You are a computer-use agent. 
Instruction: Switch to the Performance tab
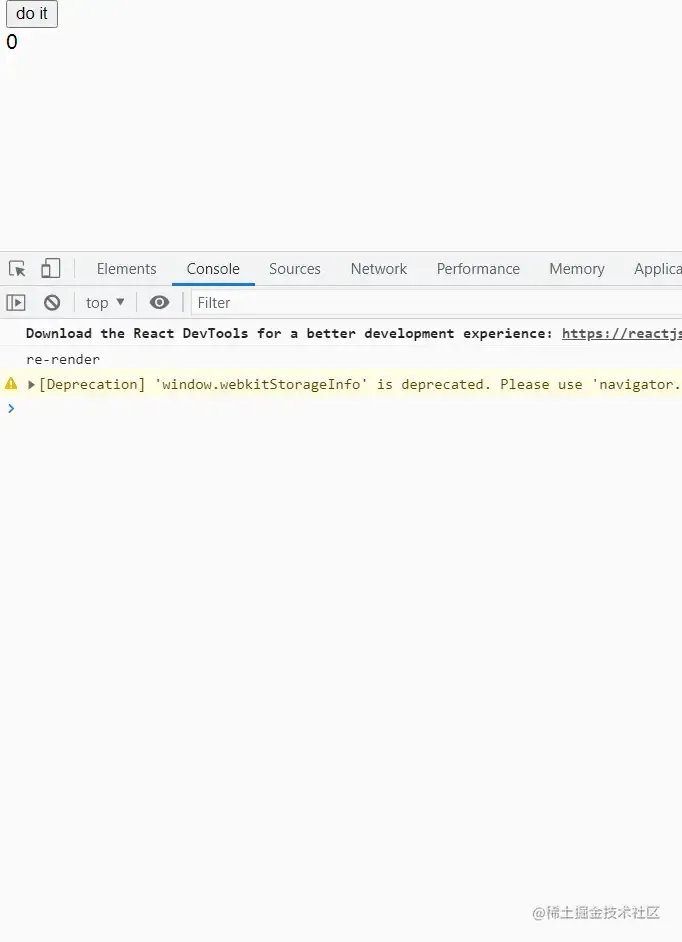click(x=478, y=269)
